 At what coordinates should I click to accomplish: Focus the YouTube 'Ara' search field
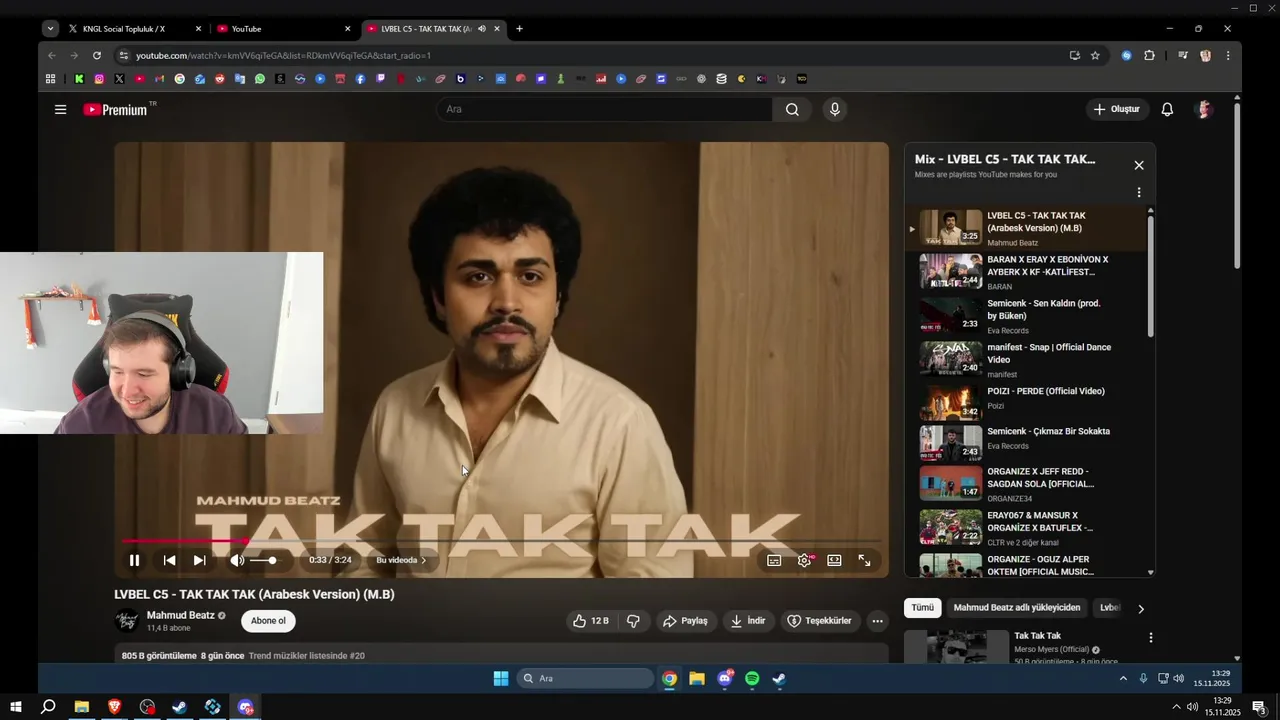click(604, 109)
